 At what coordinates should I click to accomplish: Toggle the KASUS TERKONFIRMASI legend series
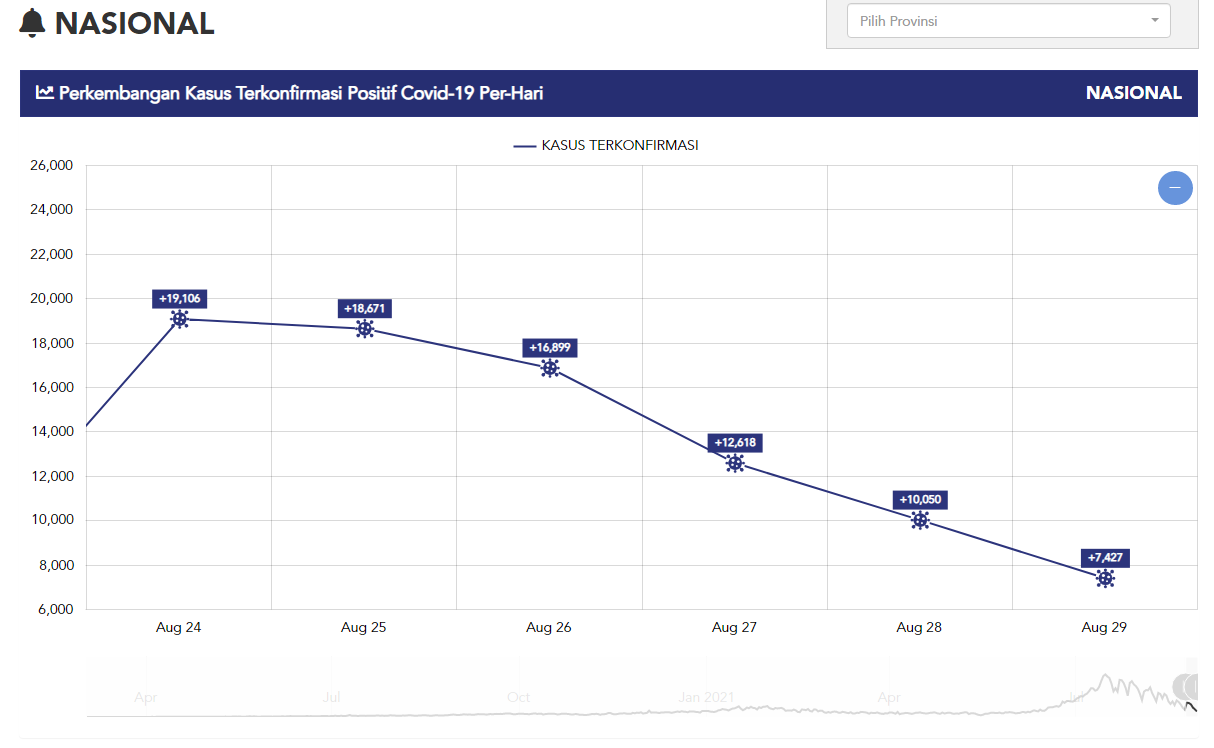tap(606, 145)
